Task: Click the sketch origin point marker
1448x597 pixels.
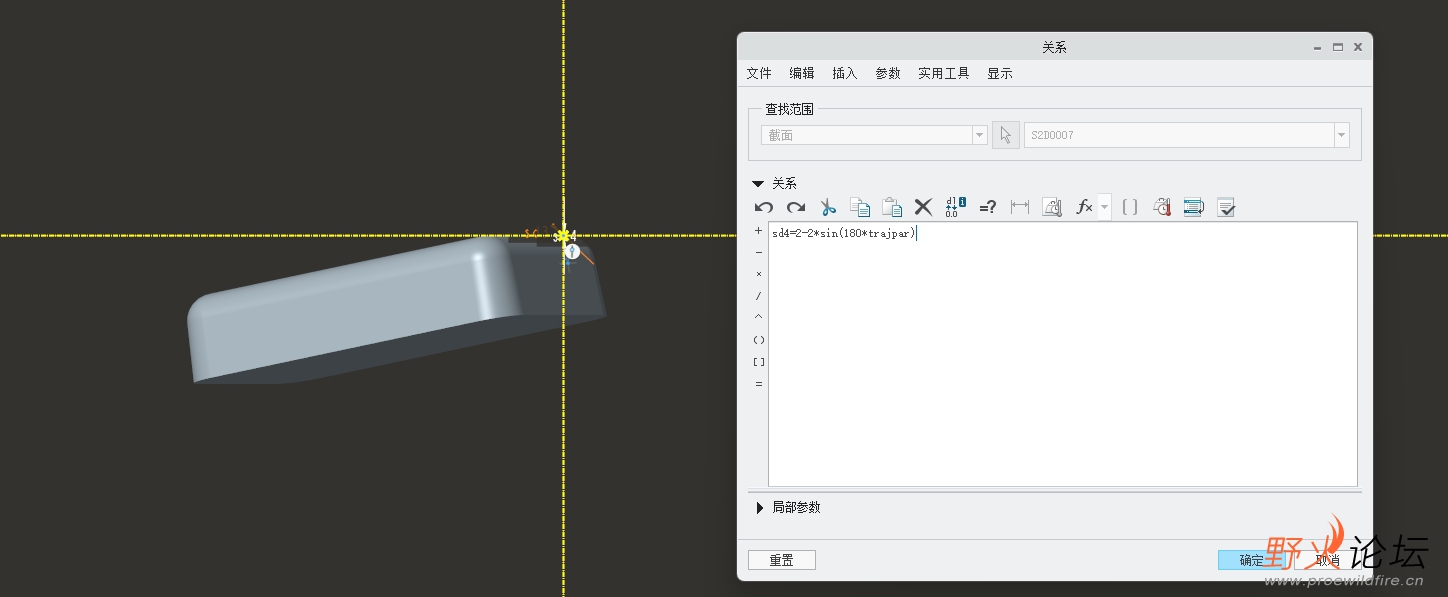Action: [563, 236]
